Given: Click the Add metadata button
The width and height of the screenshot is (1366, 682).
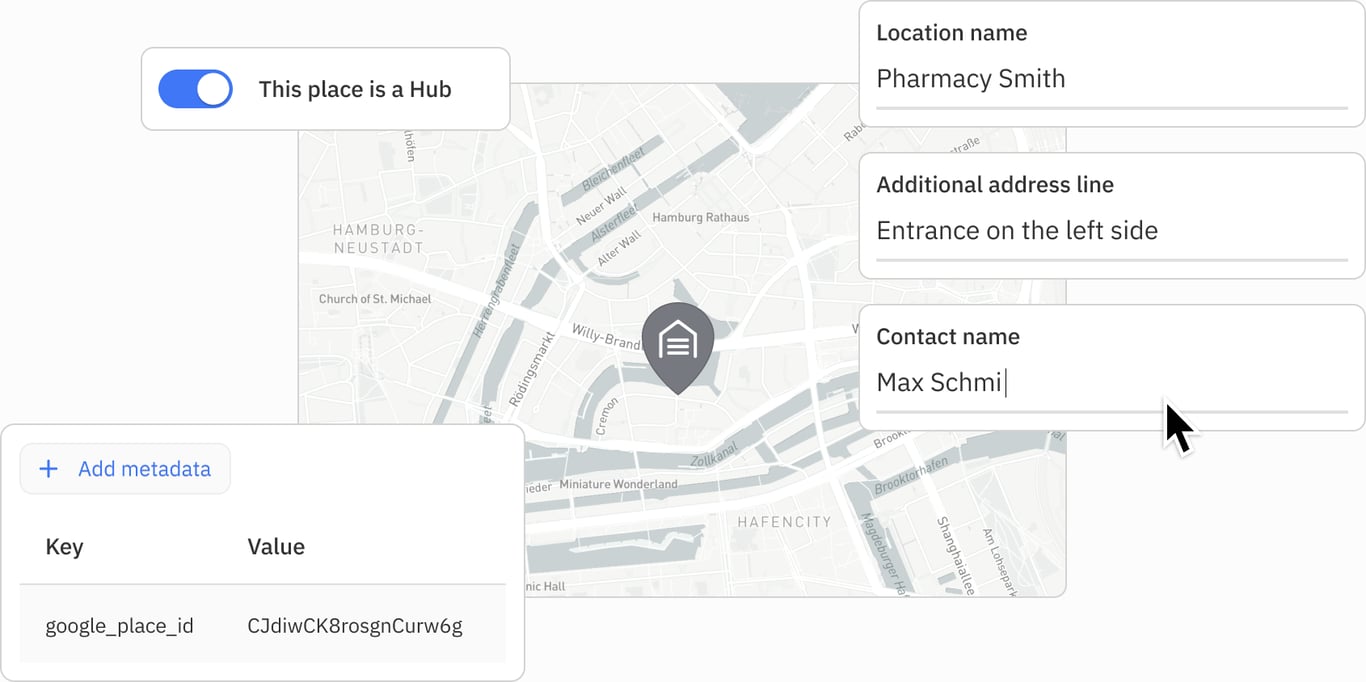Looking at the screenshot, I should (125, 469).
